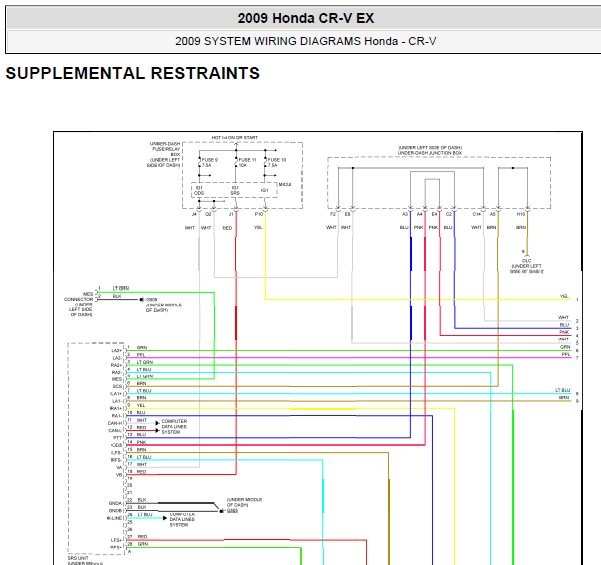Select SRS unit pin label 'CAN-L'
Screen dimensions: 601x565
115,431
